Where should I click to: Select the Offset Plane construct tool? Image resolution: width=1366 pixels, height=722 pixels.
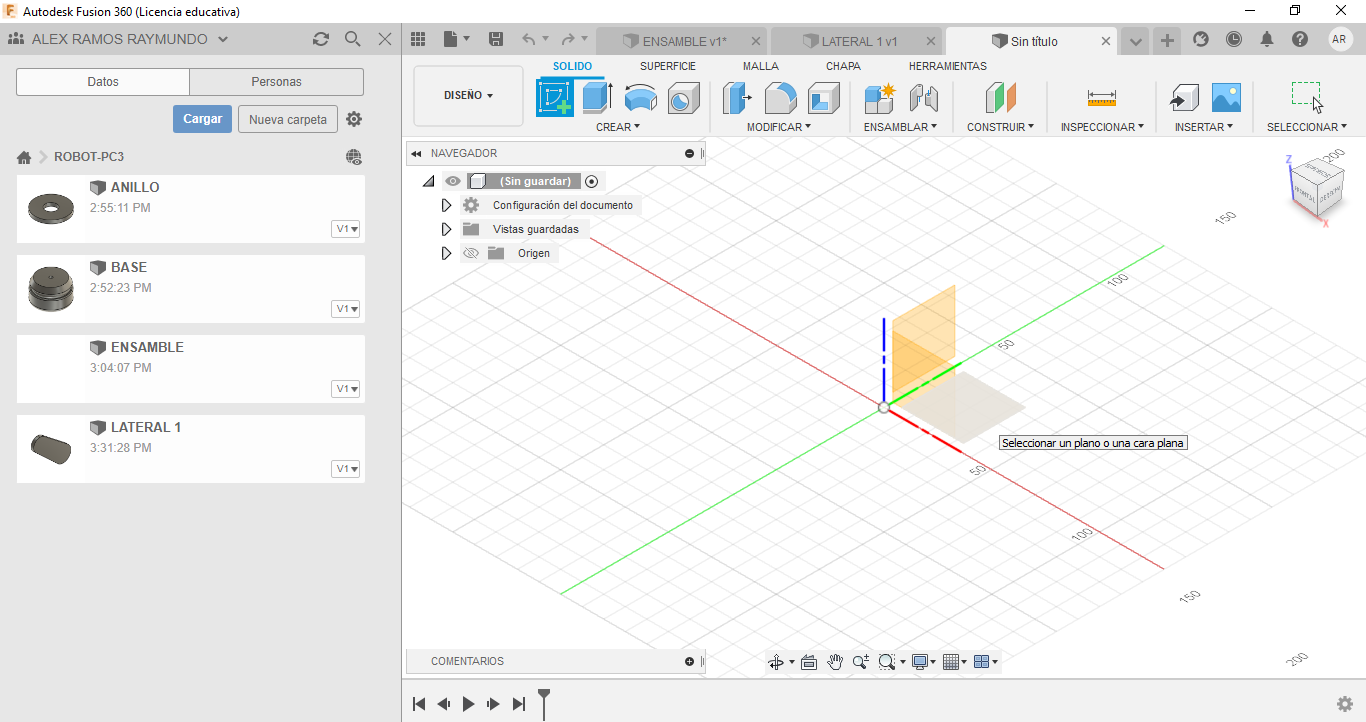pyautogui.click(x=999, y=98)
